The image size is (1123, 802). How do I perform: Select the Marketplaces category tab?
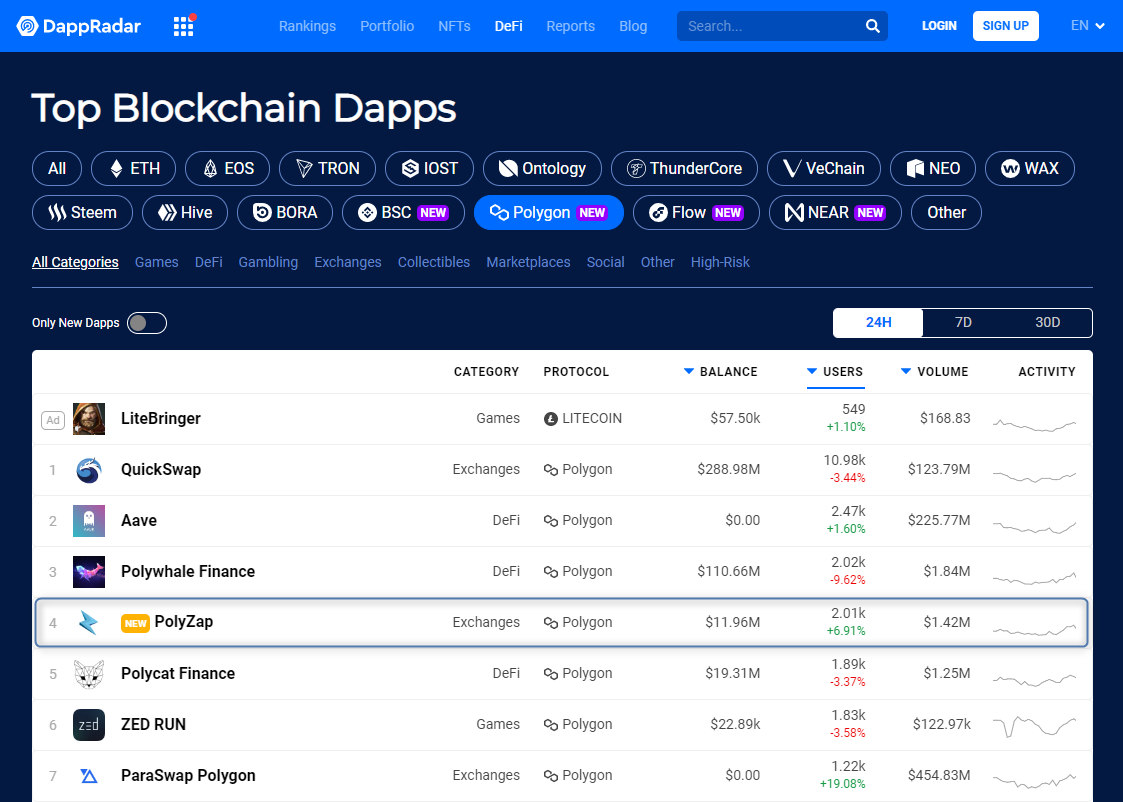pyautogui.click(x=528, y=262)
